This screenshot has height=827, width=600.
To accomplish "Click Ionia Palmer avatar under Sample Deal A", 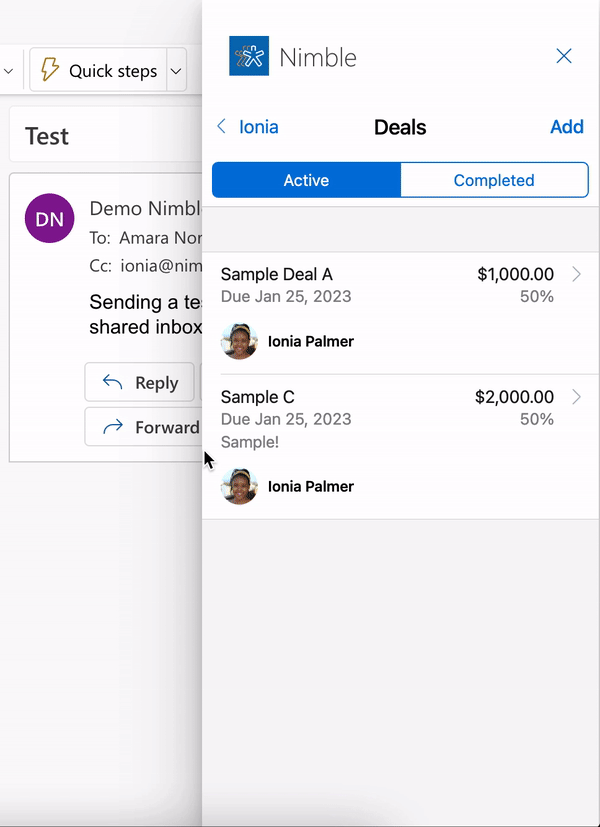I will [x=239, y=341].
